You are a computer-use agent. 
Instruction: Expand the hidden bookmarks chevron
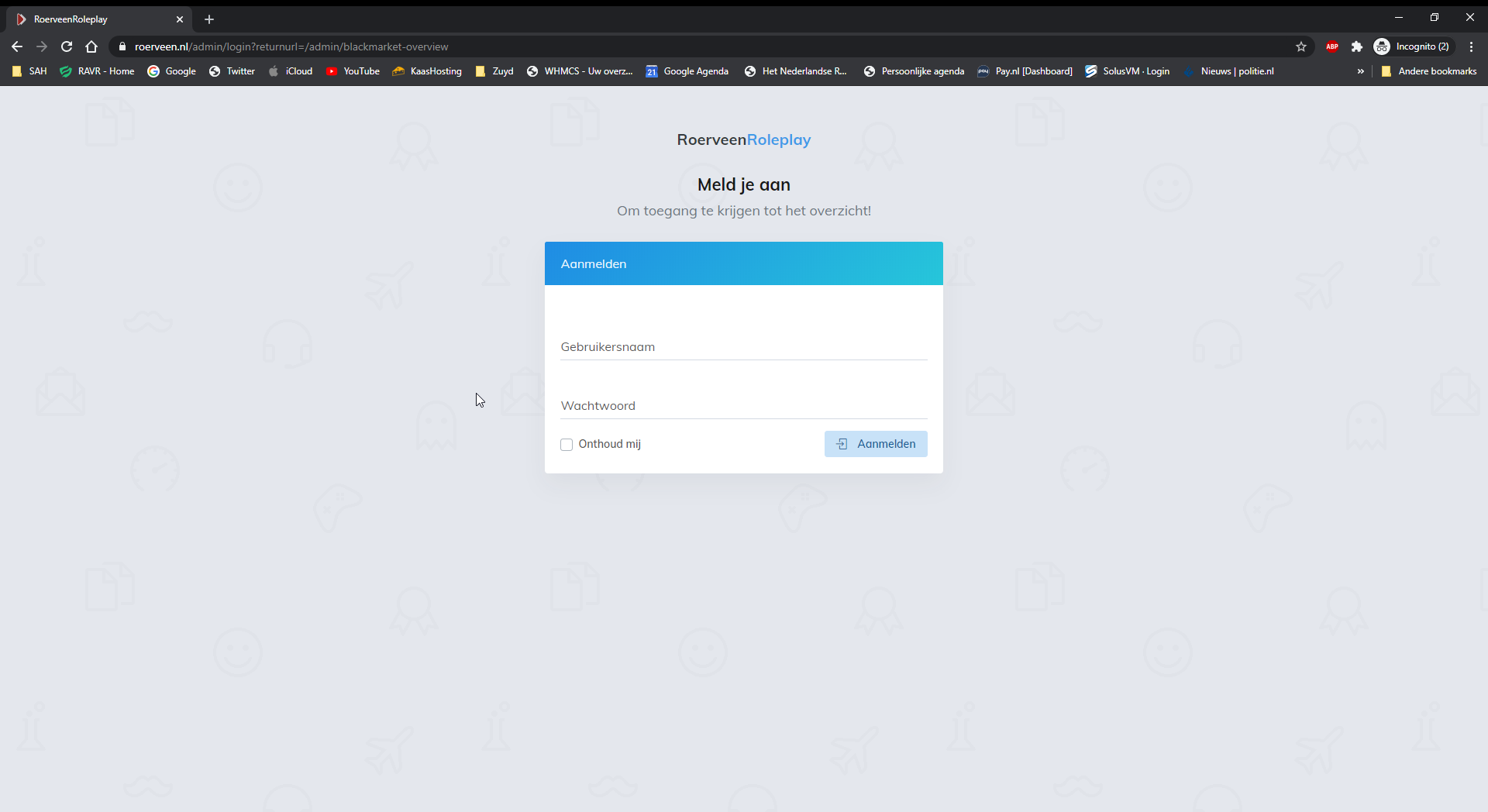click(x=1360, y=71)
